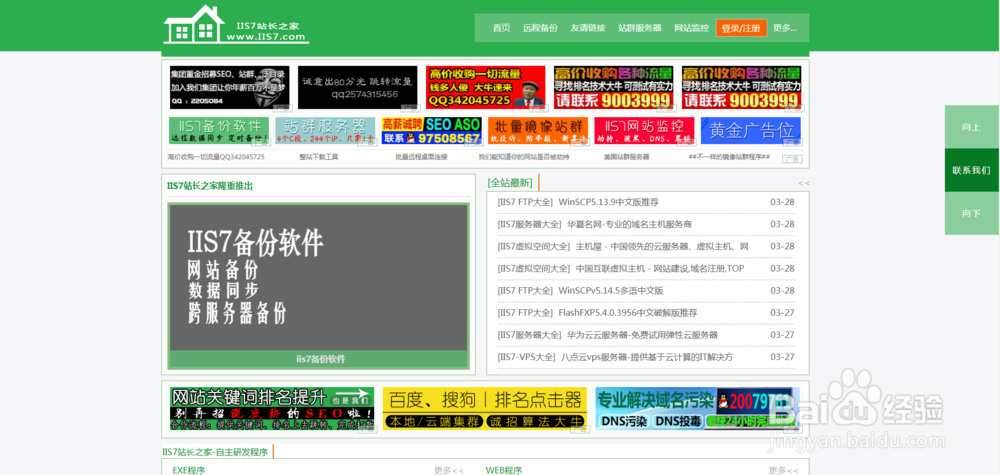Open the FlashFXP5.4.0.3956中文破解版推荐 article

coord(628,312)
